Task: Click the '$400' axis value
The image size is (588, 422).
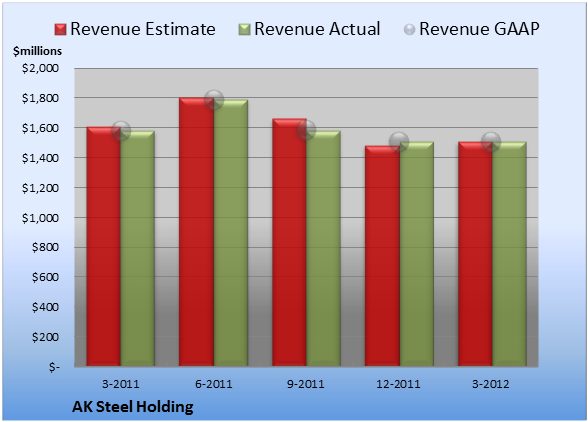Action: point(45,307)
